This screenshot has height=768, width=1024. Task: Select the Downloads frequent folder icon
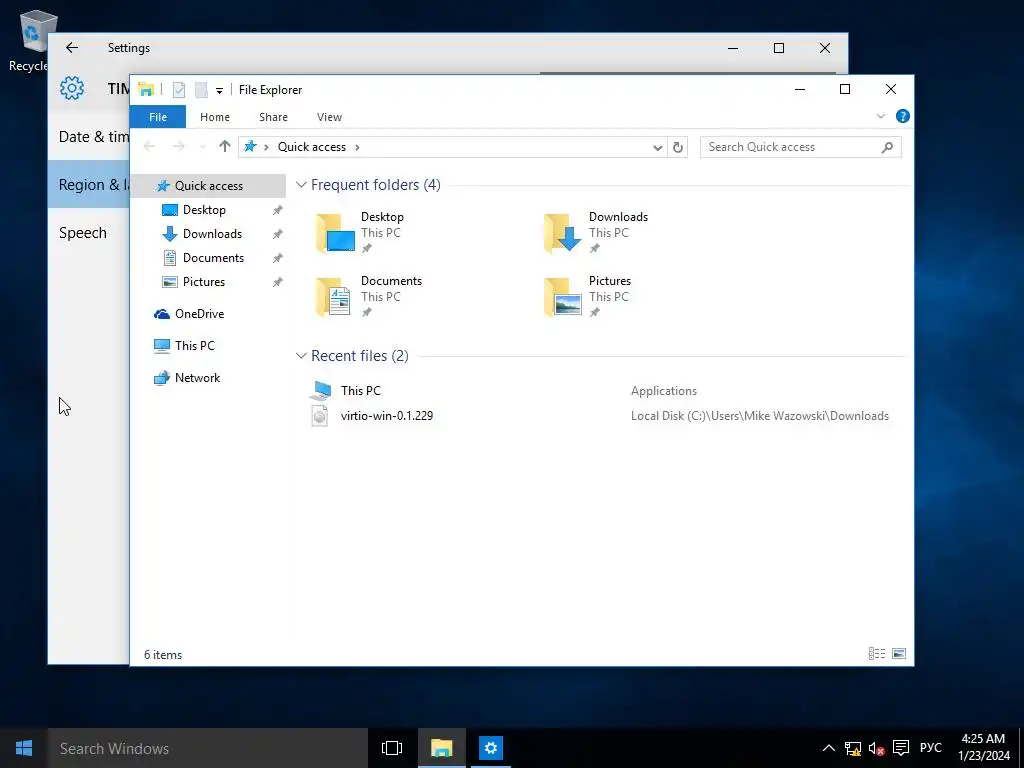coord(562,232)
